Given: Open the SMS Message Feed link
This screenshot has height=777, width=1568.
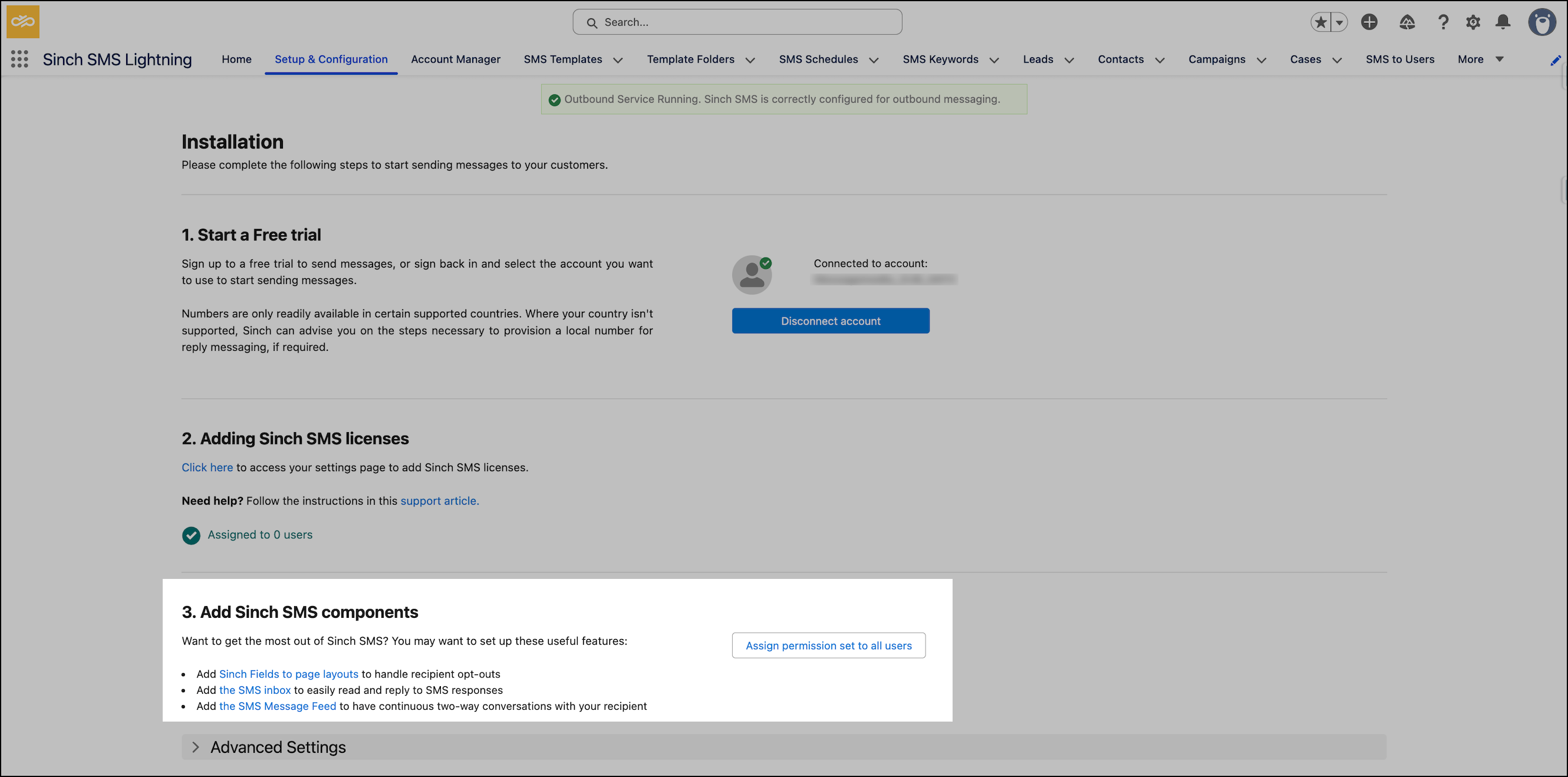Looking at the screenshot, I should coord(278,706).
